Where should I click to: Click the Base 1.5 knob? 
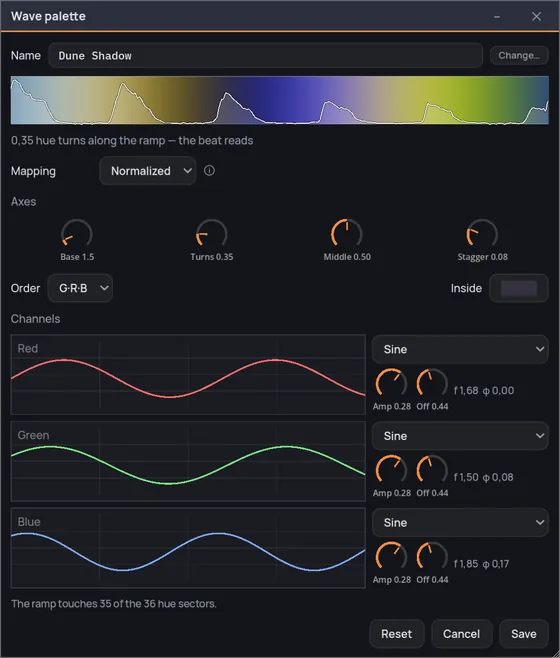click(77, 234)
